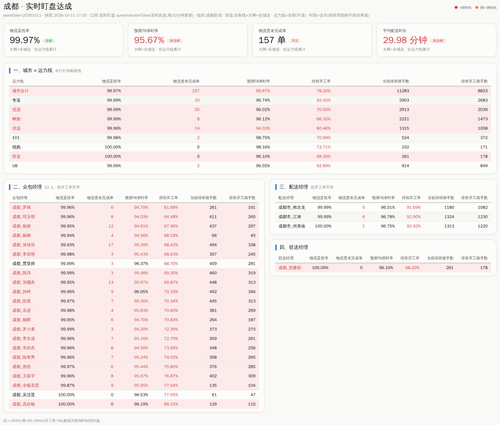Click the 2903 cell in city table
500x425 pixels.
[x=404, y=100]
